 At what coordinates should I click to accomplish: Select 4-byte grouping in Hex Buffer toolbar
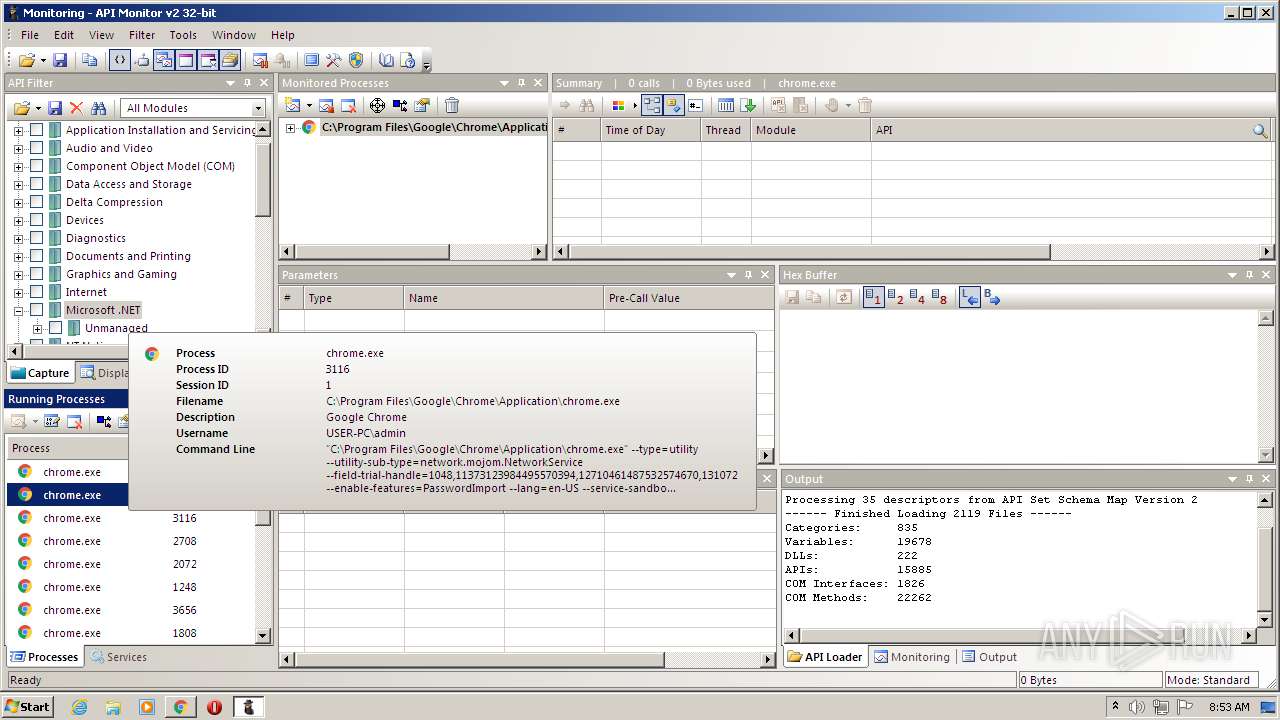point(917,297)
